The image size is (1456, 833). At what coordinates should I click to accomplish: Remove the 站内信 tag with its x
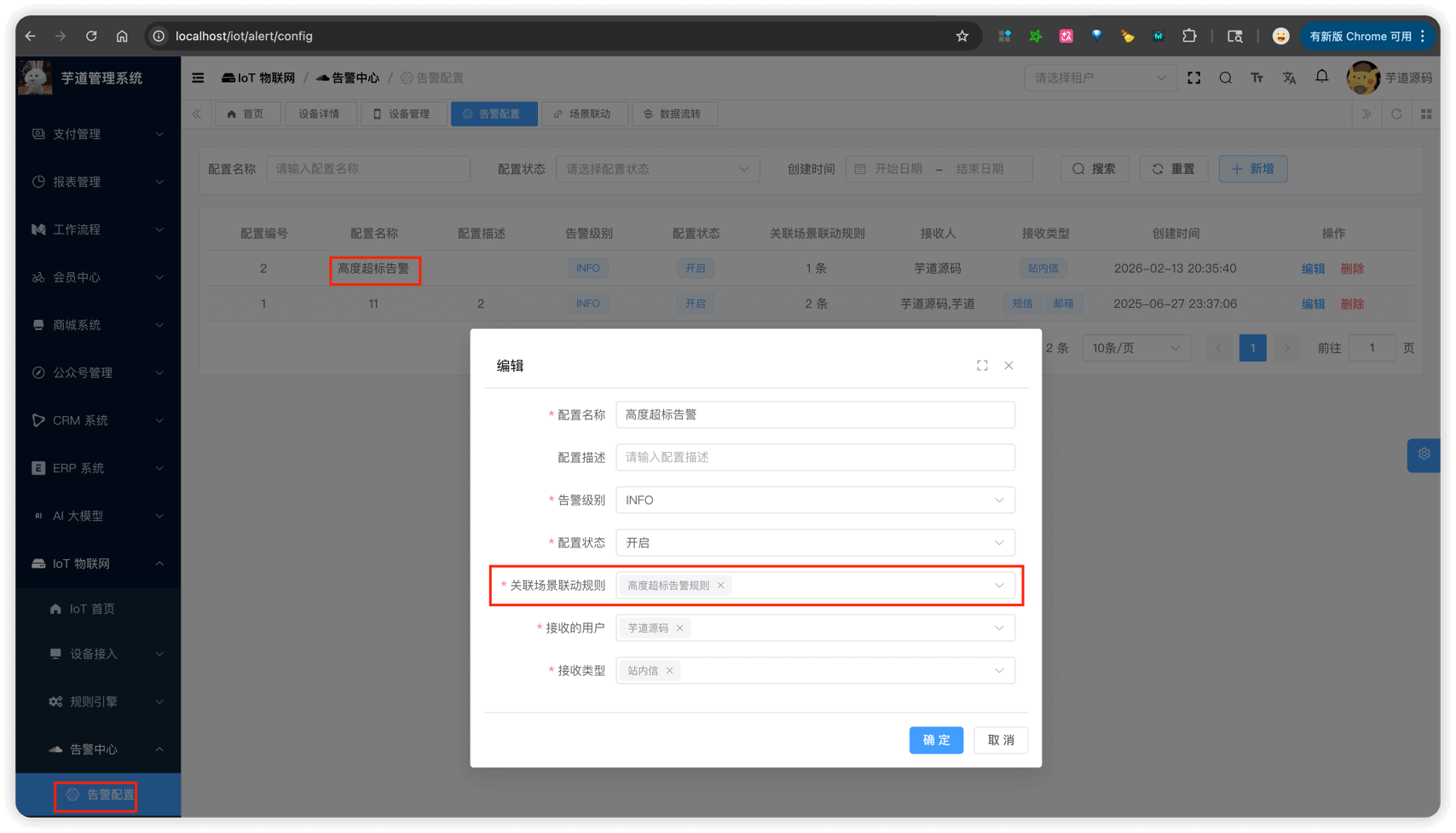(x=670, y=670)
